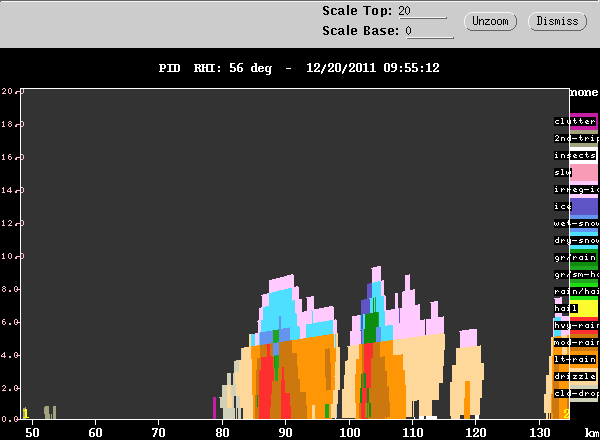Viewport: 600px width, 440px height.
Task: Click the mod-rain legend label
Action: click(x=575, y=342)
